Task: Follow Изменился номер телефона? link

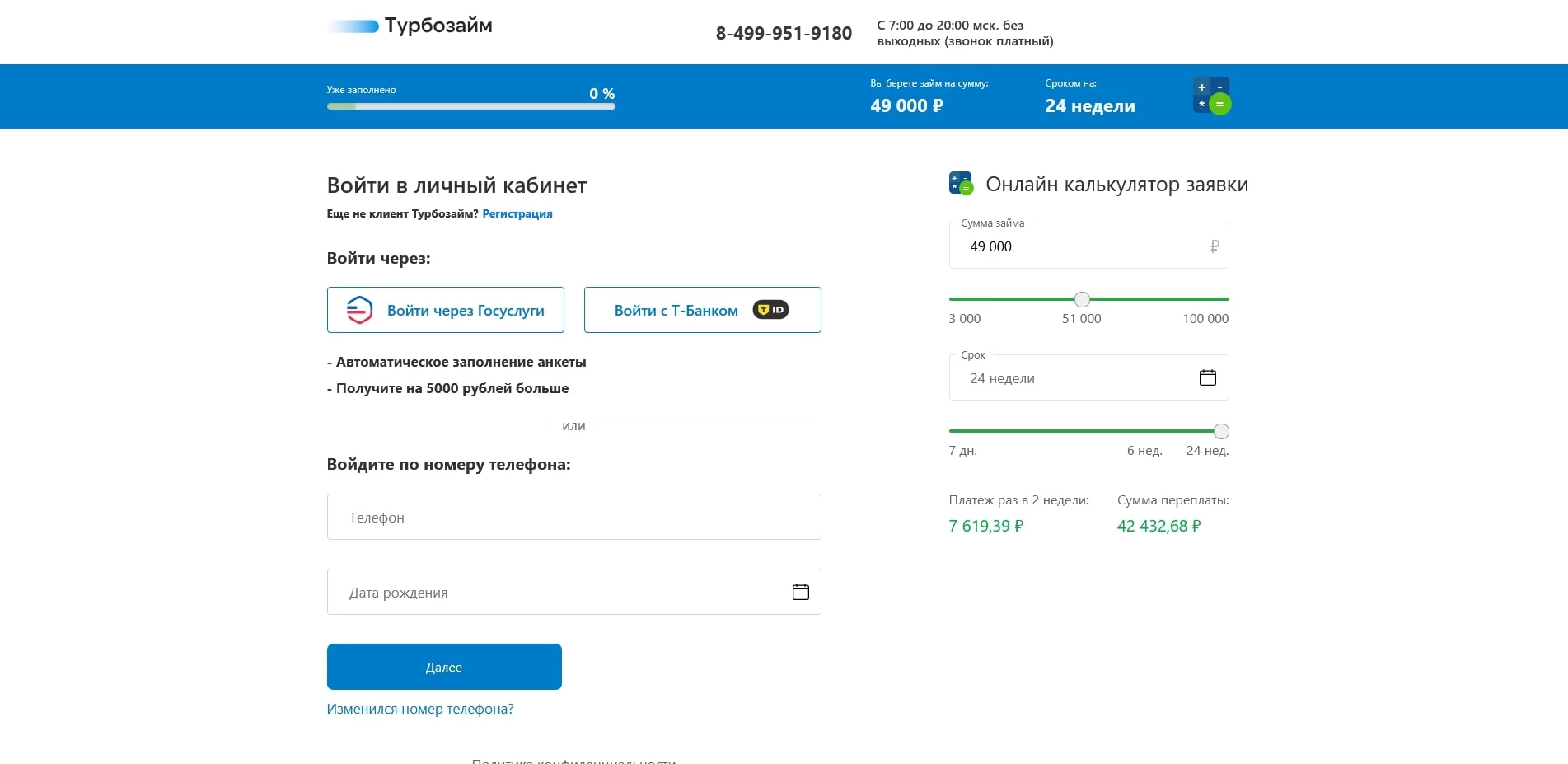Action: click(420, 709)
